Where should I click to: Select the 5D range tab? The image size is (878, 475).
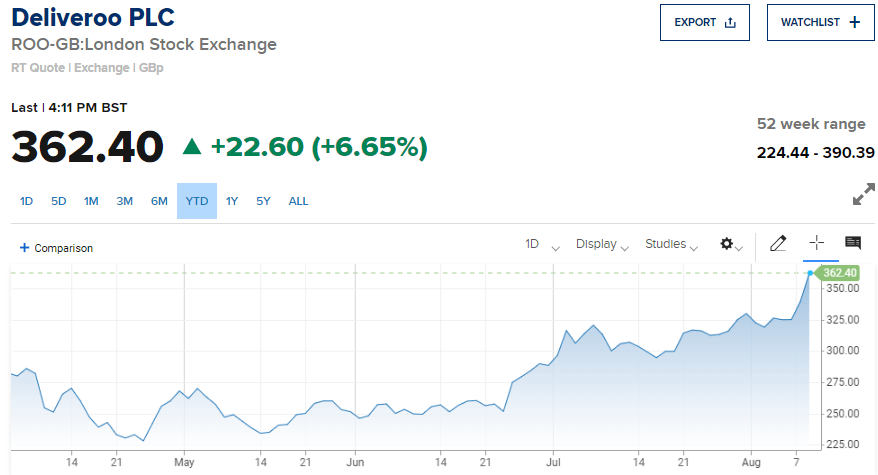coord(59,201)
